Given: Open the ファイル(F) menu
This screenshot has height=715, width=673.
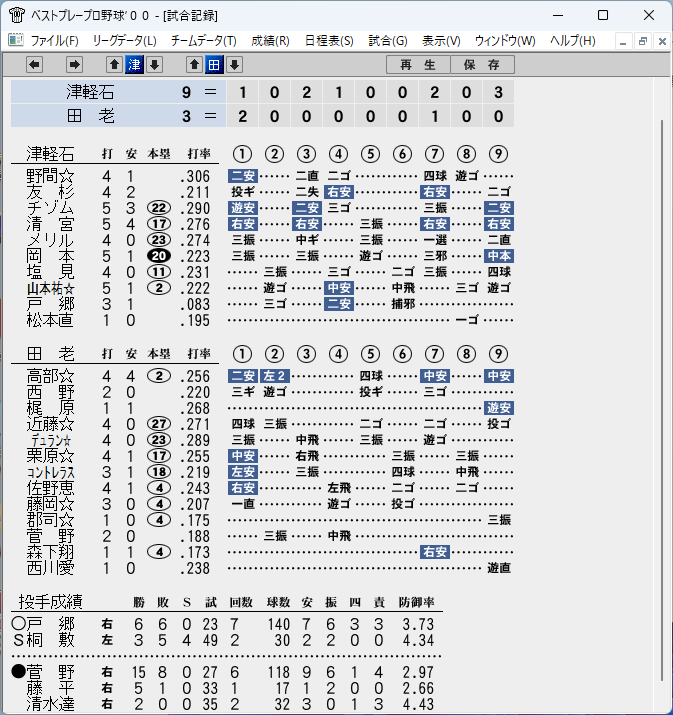Looking at the screenshot, I should tap(54, 41).
